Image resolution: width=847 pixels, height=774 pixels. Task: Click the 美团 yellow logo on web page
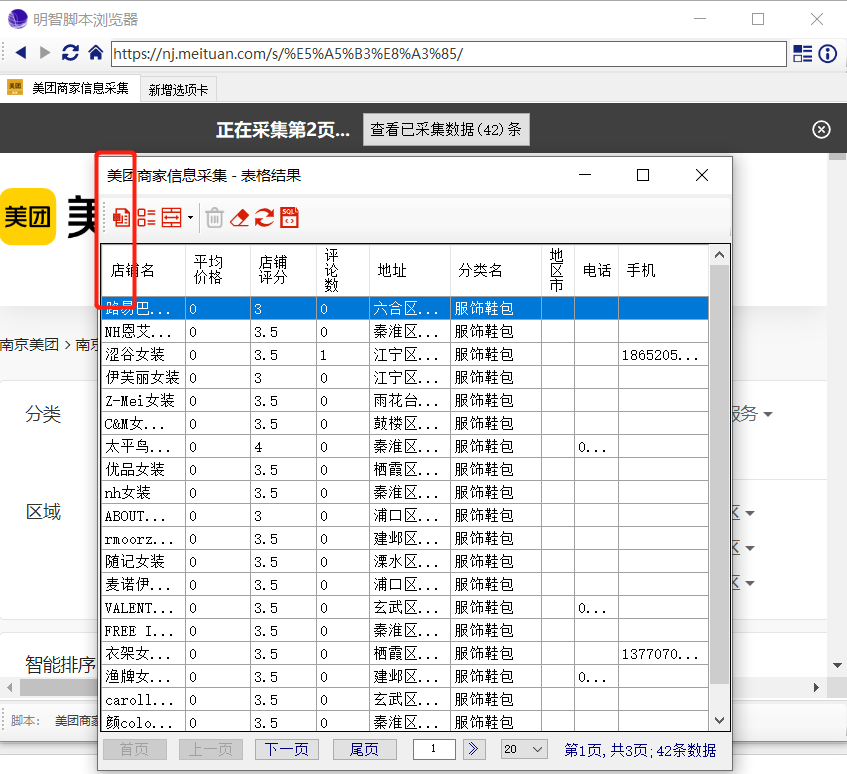click(x=28, y=217)
